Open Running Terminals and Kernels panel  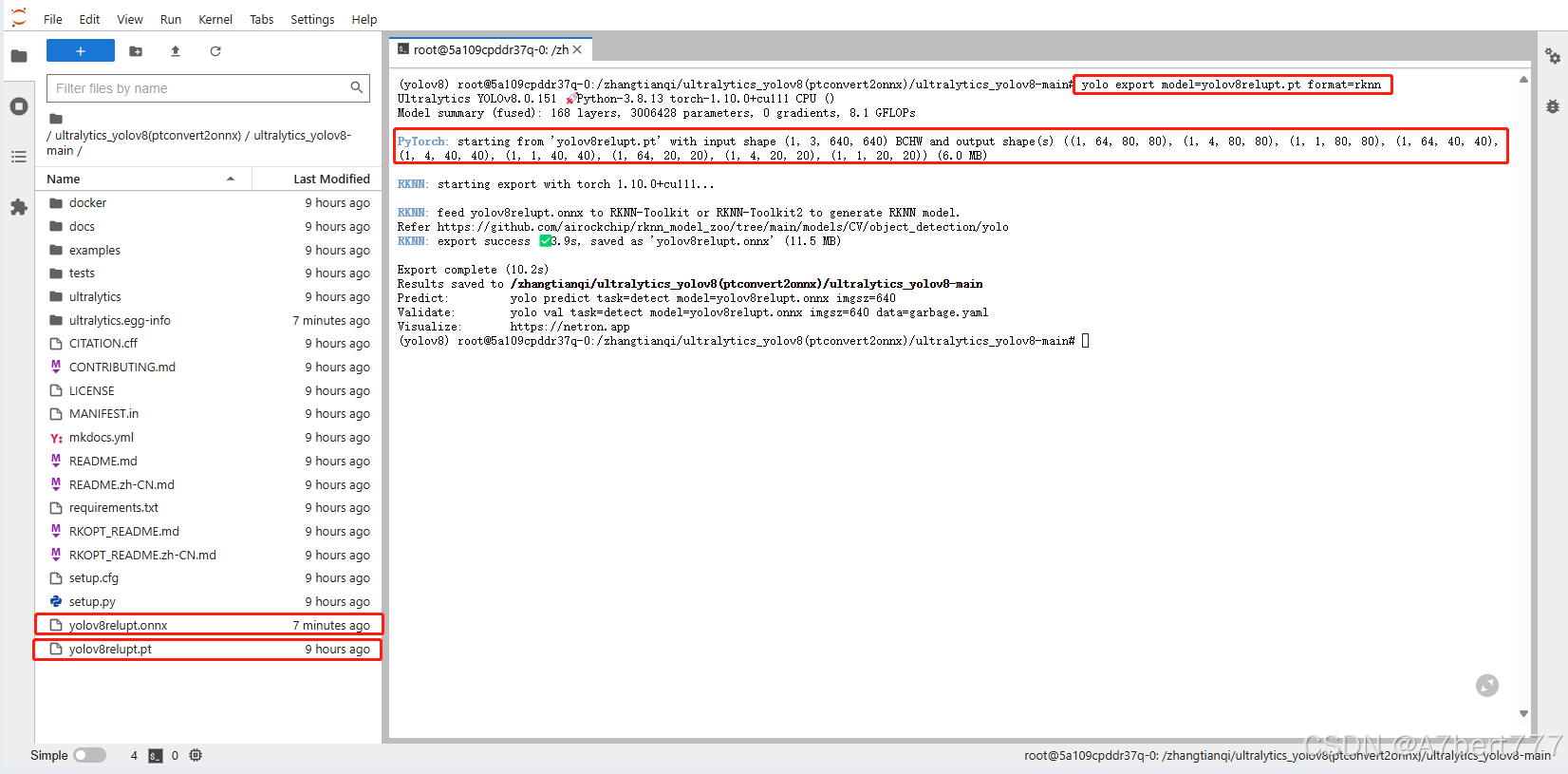19,106
